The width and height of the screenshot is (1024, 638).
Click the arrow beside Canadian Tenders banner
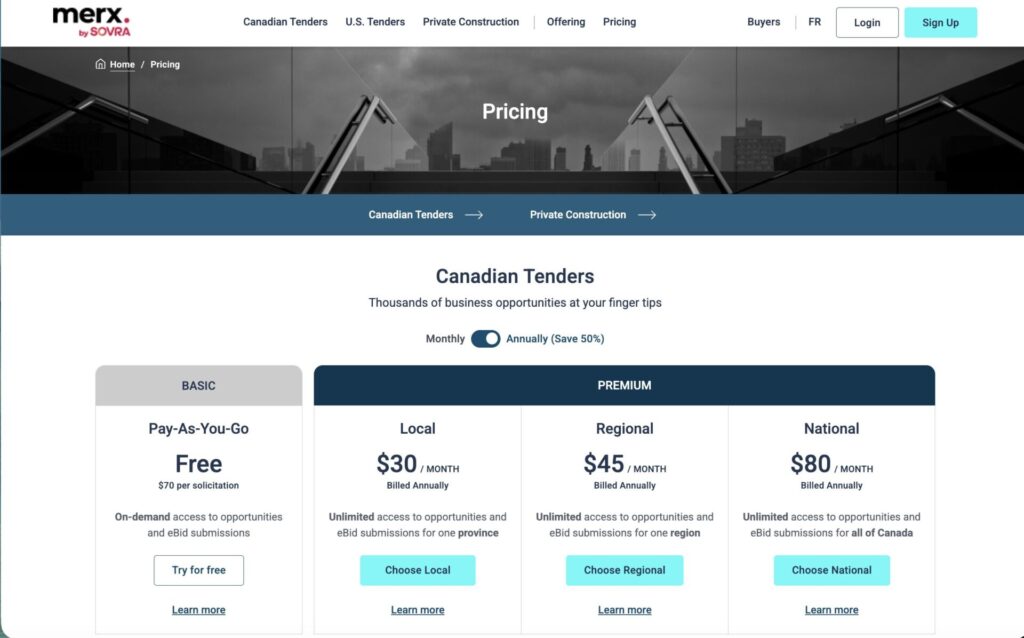coord(477,214)
